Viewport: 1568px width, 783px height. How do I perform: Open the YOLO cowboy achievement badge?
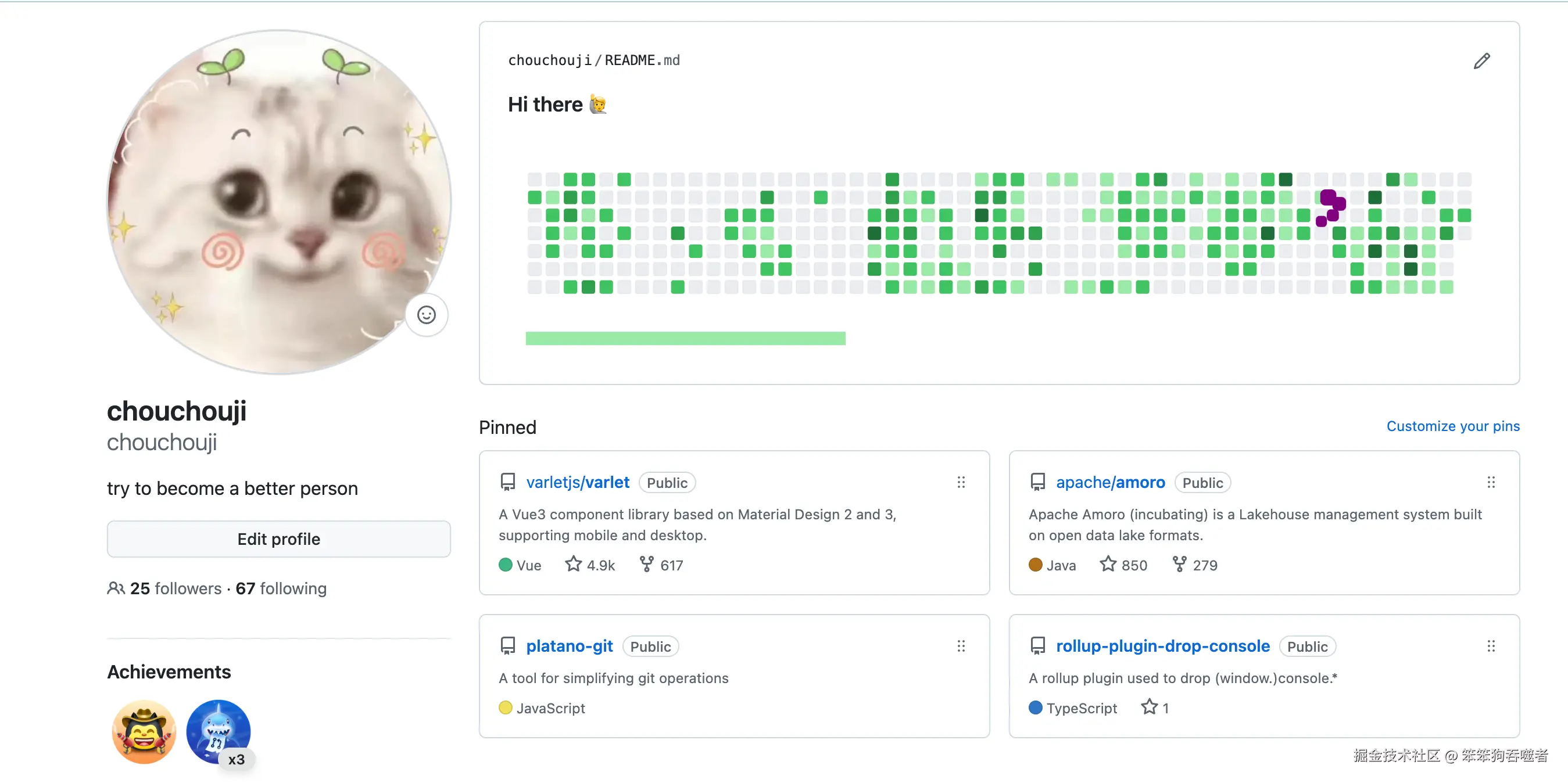pos(144,732)
